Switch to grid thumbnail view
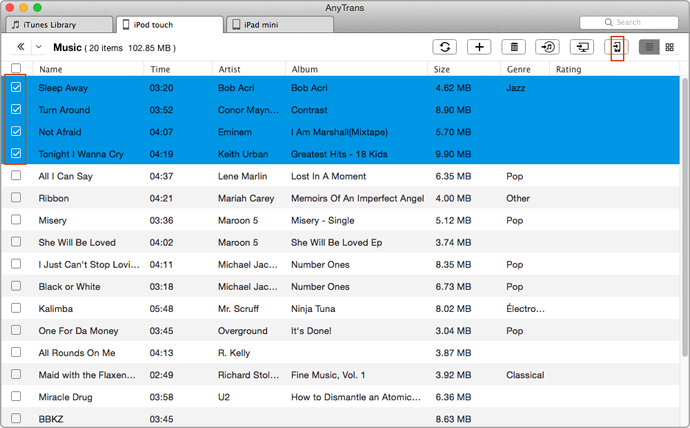 669,47
